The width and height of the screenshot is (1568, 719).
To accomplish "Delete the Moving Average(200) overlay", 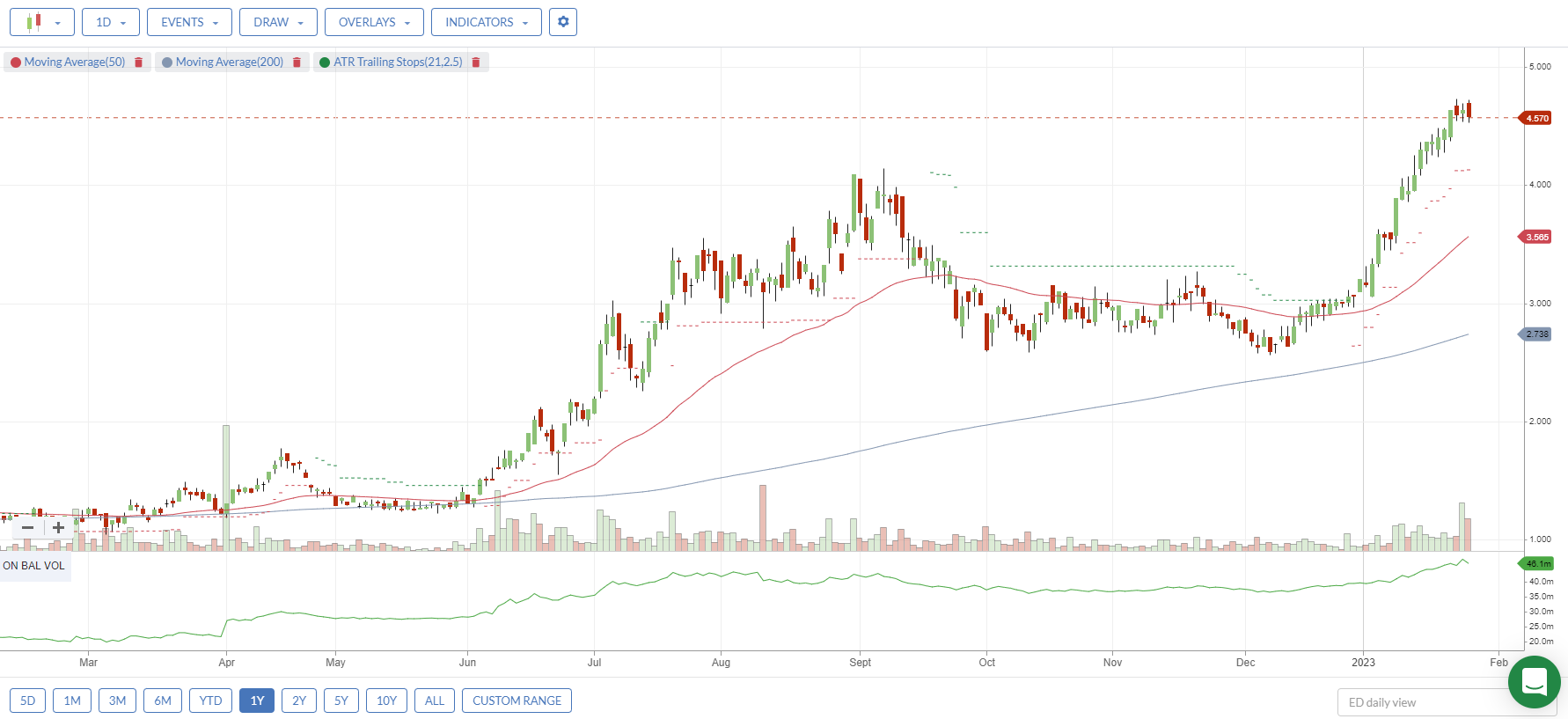I will [x=297, y=62].
